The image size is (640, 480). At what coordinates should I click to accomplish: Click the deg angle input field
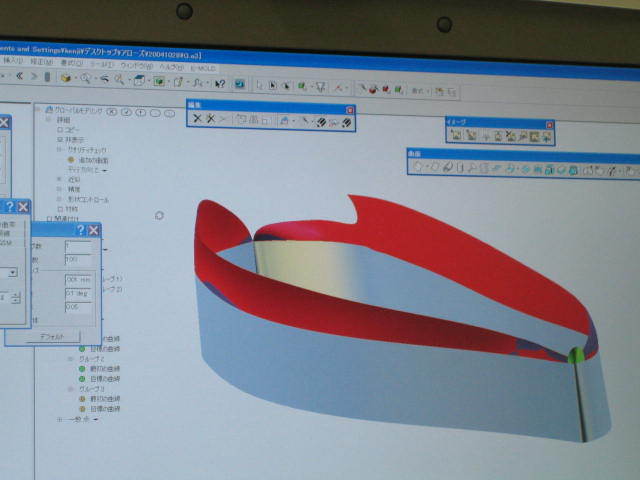(78, 293)
